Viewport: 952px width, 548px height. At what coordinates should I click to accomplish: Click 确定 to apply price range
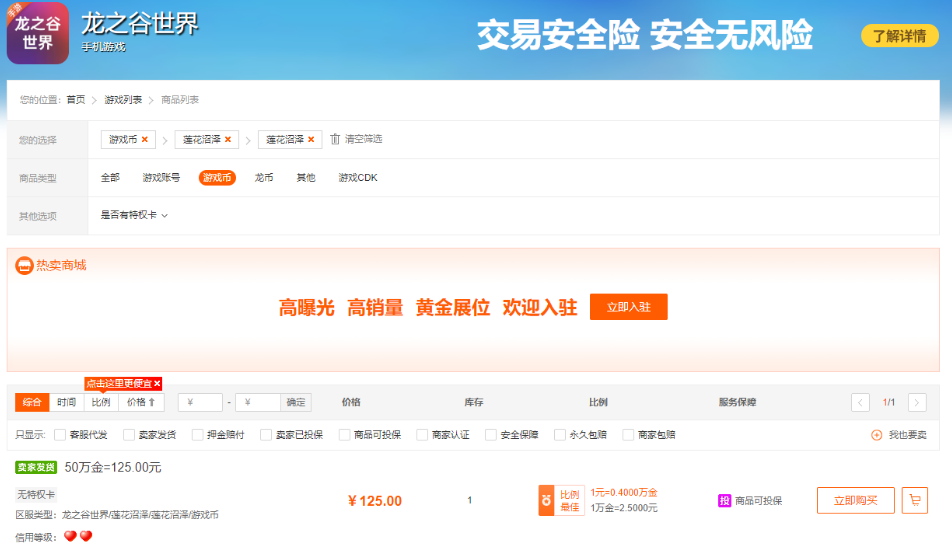tap(296, 402)
